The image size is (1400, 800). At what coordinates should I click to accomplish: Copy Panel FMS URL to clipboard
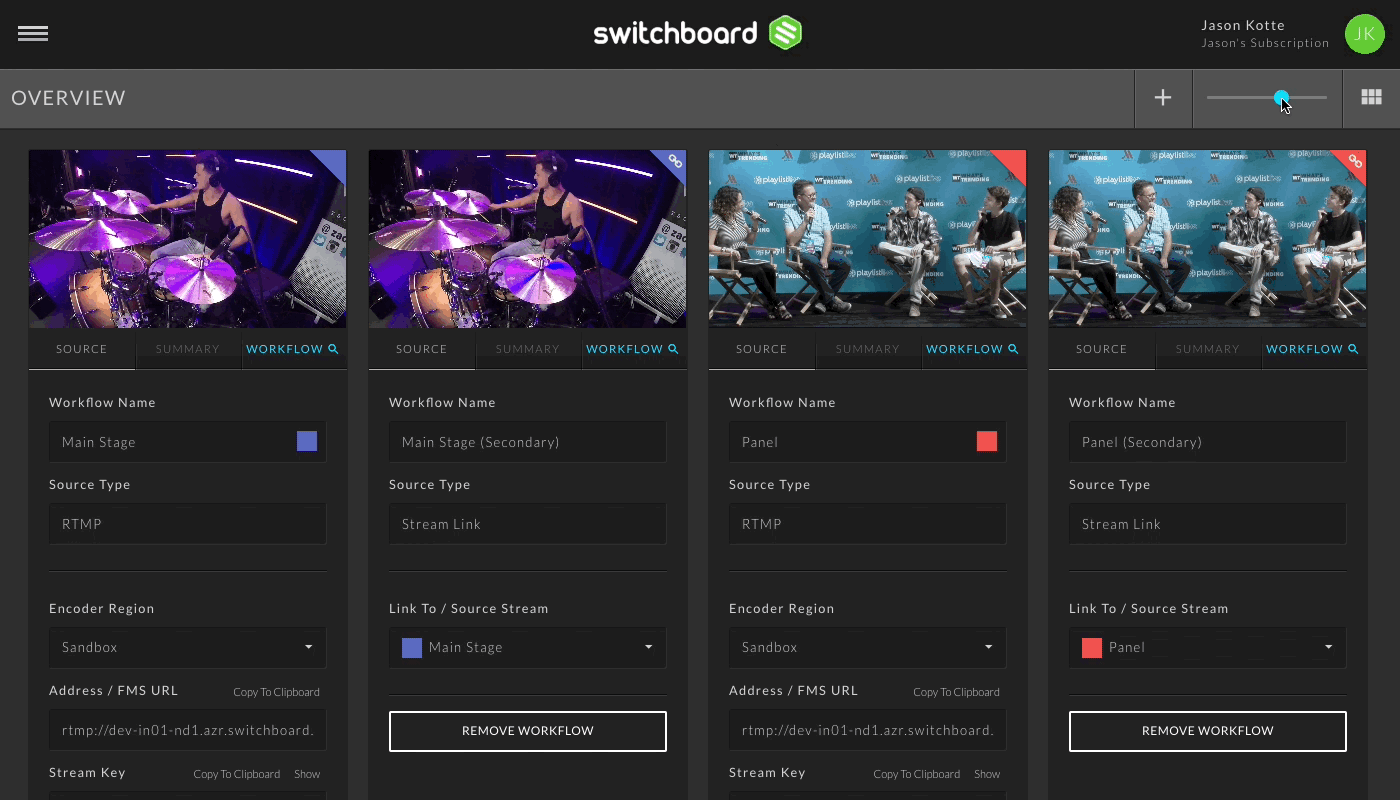pos(957,692)
